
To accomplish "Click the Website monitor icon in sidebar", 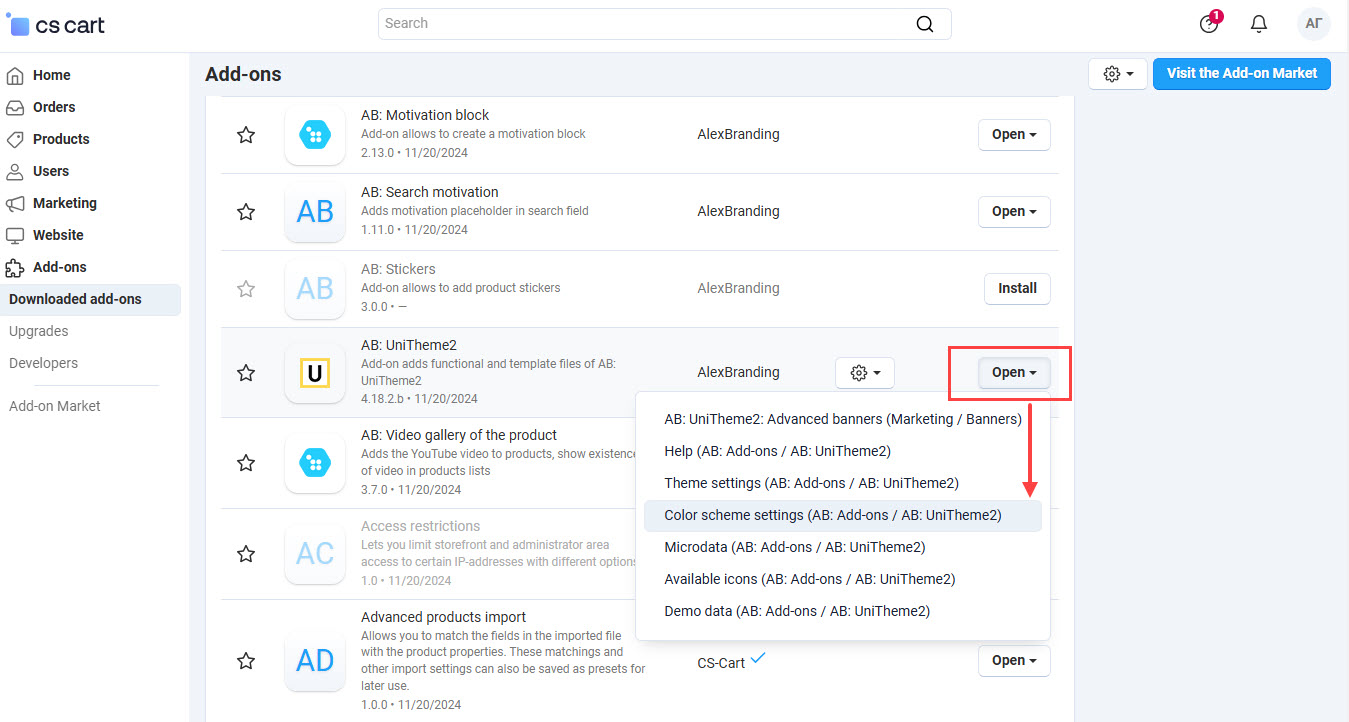I will 15,235.
